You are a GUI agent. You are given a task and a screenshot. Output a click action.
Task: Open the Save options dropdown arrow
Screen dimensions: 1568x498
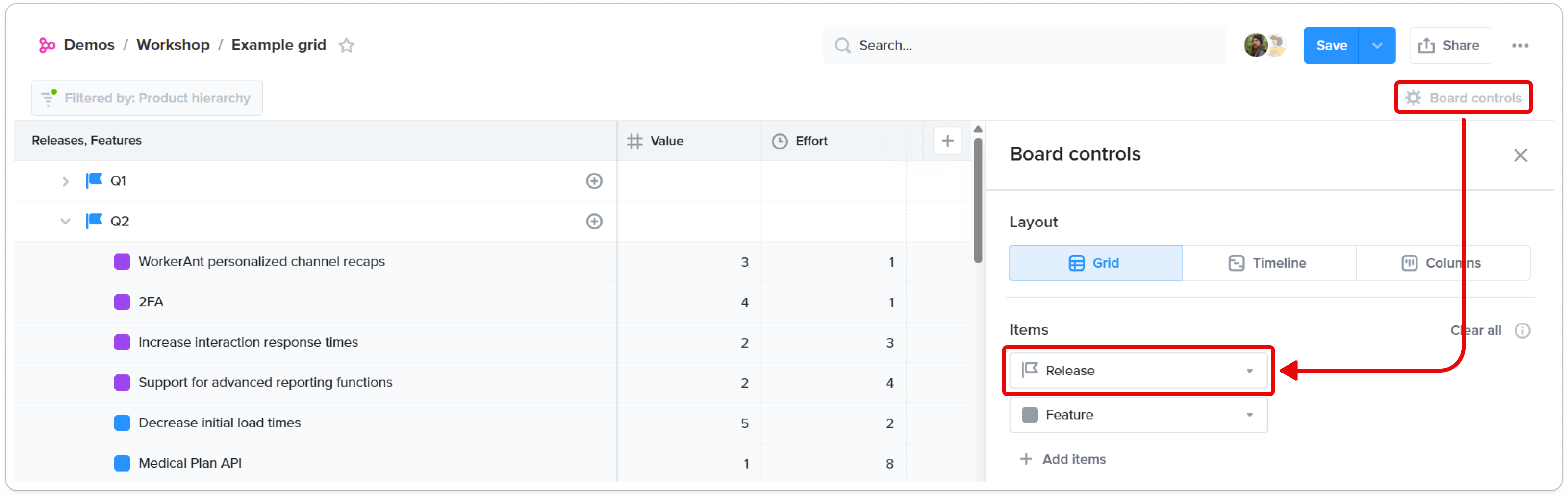click(1376, 45)
